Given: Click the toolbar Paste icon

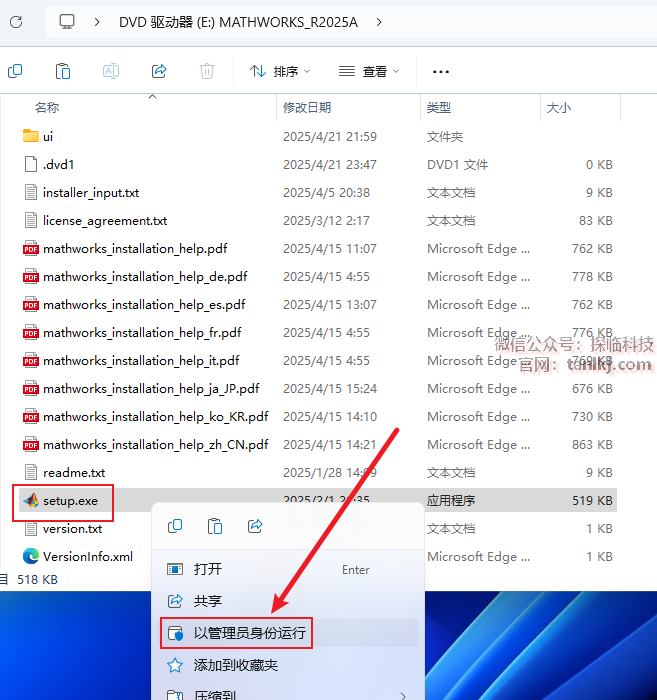Looking at the screenshot, I should point(63,71).
